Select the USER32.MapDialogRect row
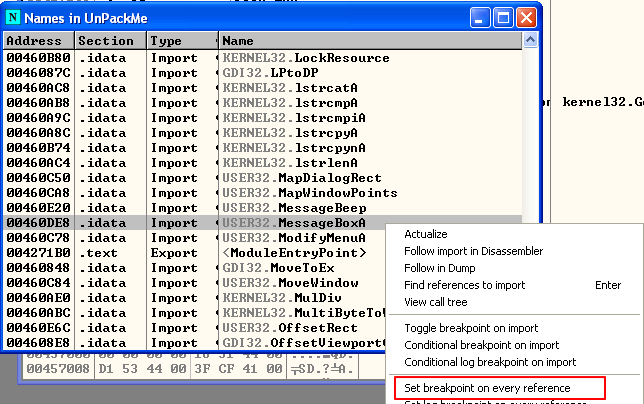 click(262, 177)
